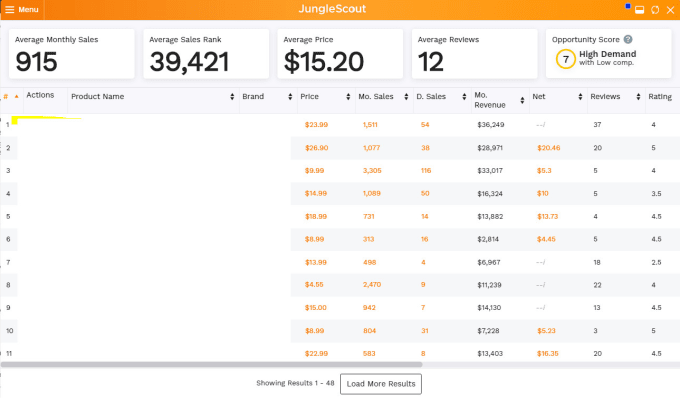Click the Opportunity Score help question icon
The width and height of the screenshot is (680, 398).
click(628, 39)
